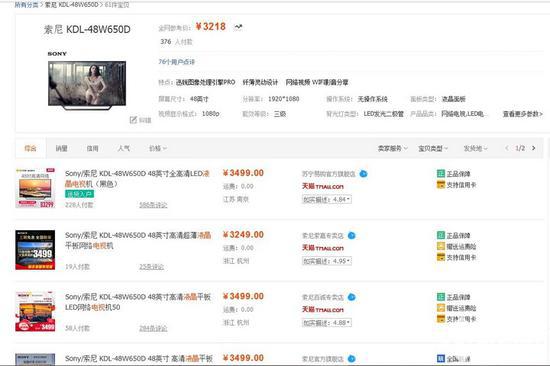The height and width of the screenshot is (366, 550).
Task: Open the 76 user reviews link
Action: click(x=176, y=62)
